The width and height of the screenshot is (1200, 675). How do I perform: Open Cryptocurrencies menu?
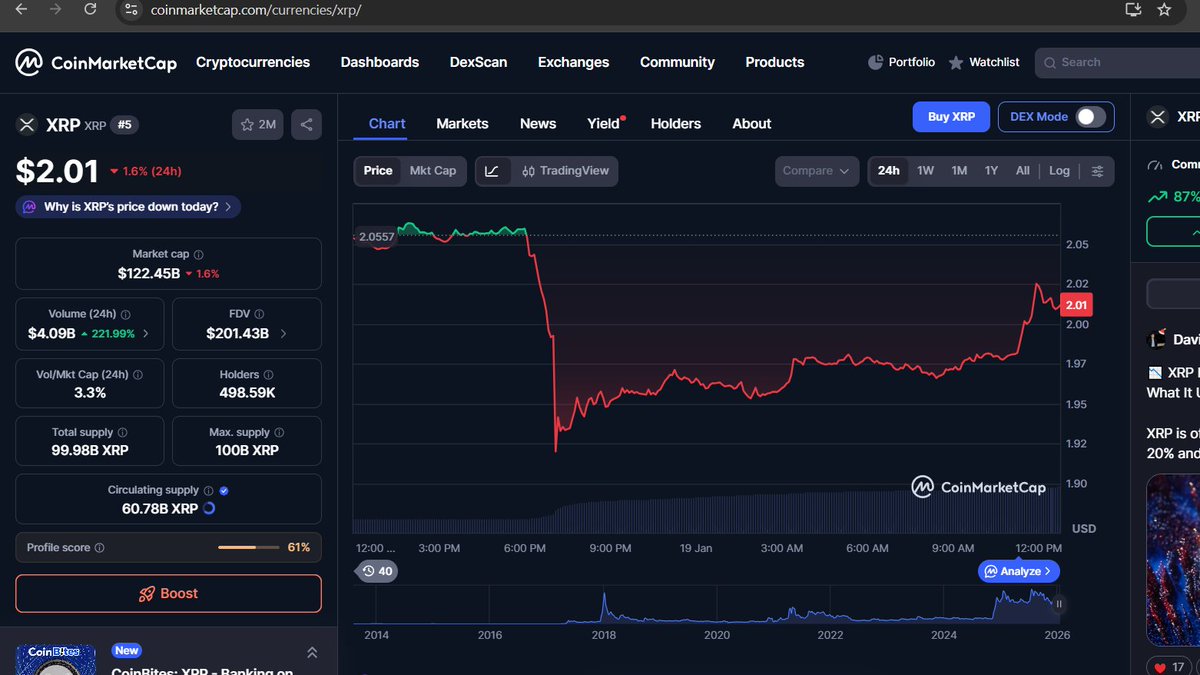click(253, 62)
